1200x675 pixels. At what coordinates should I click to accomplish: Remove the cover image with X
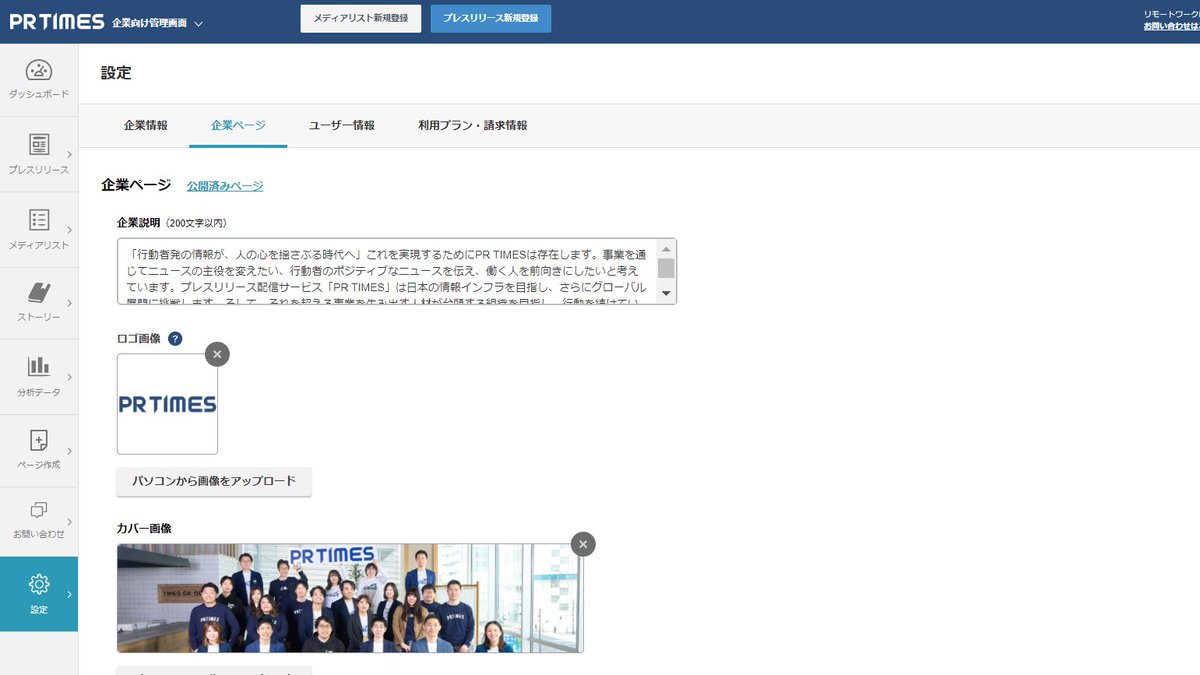[583, 543]
